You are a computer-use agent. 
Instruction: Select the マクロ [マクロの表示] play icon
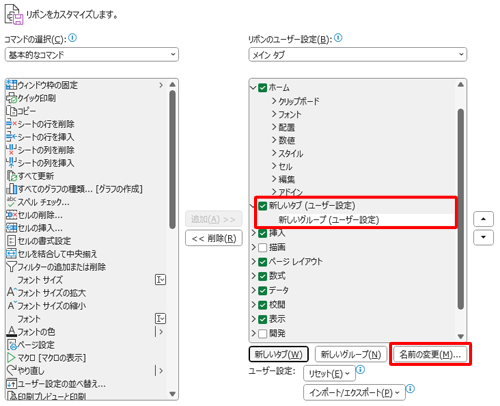coord(11,358)
